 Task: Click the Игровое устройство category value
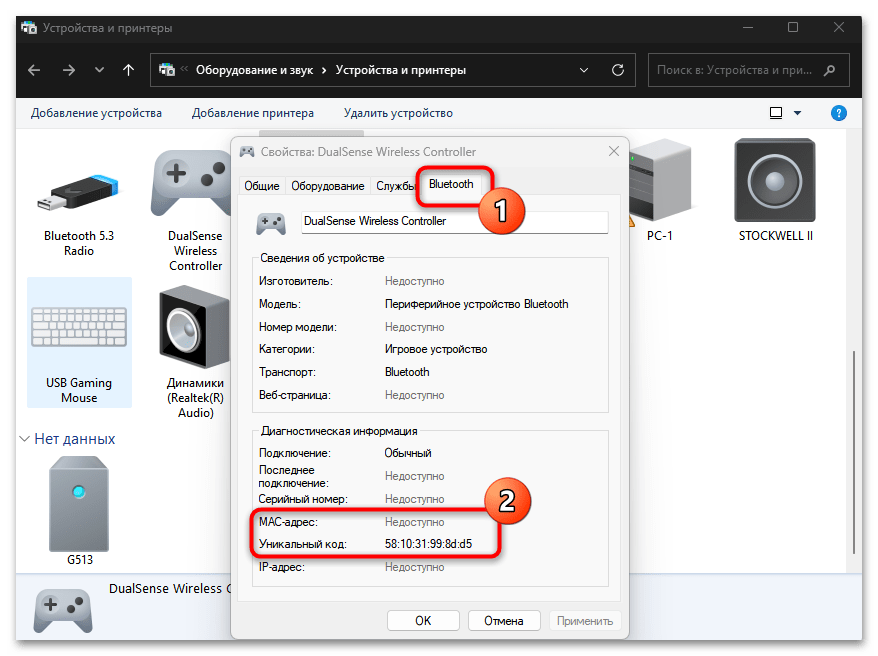(436, 349)
